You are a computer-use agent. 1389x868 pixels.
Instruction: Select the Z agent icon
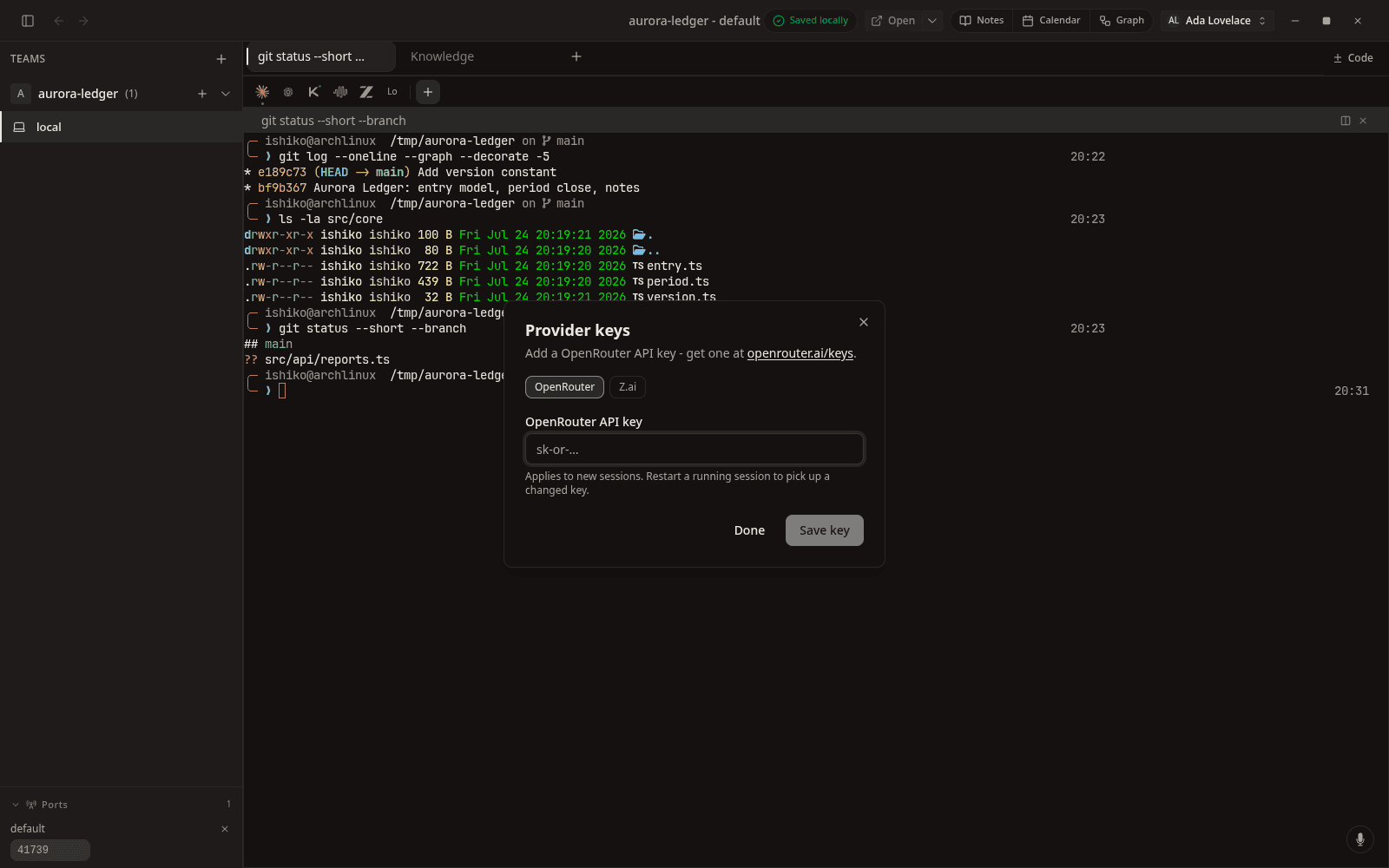[x=366, y=92]
